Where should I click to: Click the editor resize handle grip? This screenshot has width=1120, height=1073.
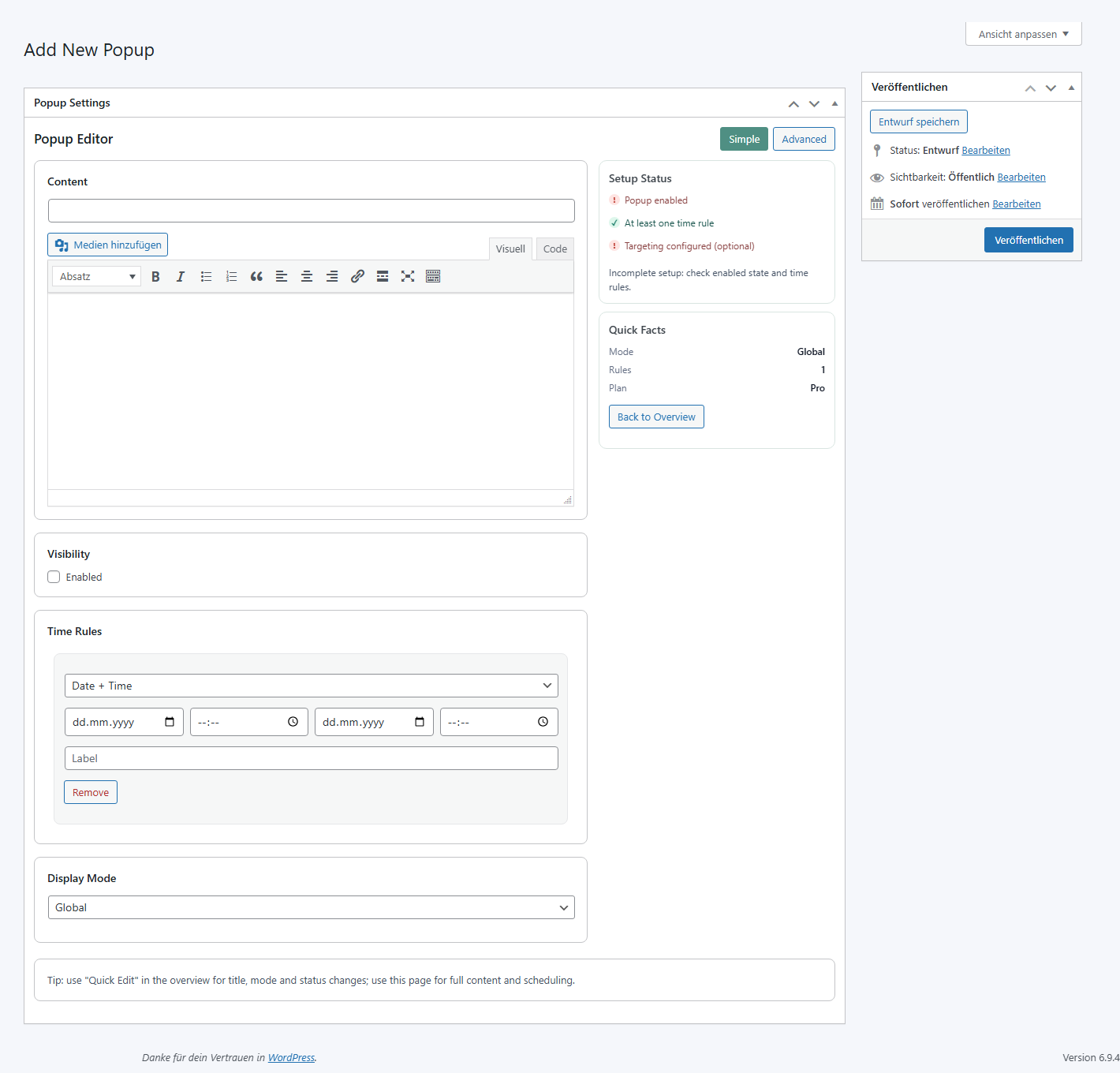(x=567, y=499)
